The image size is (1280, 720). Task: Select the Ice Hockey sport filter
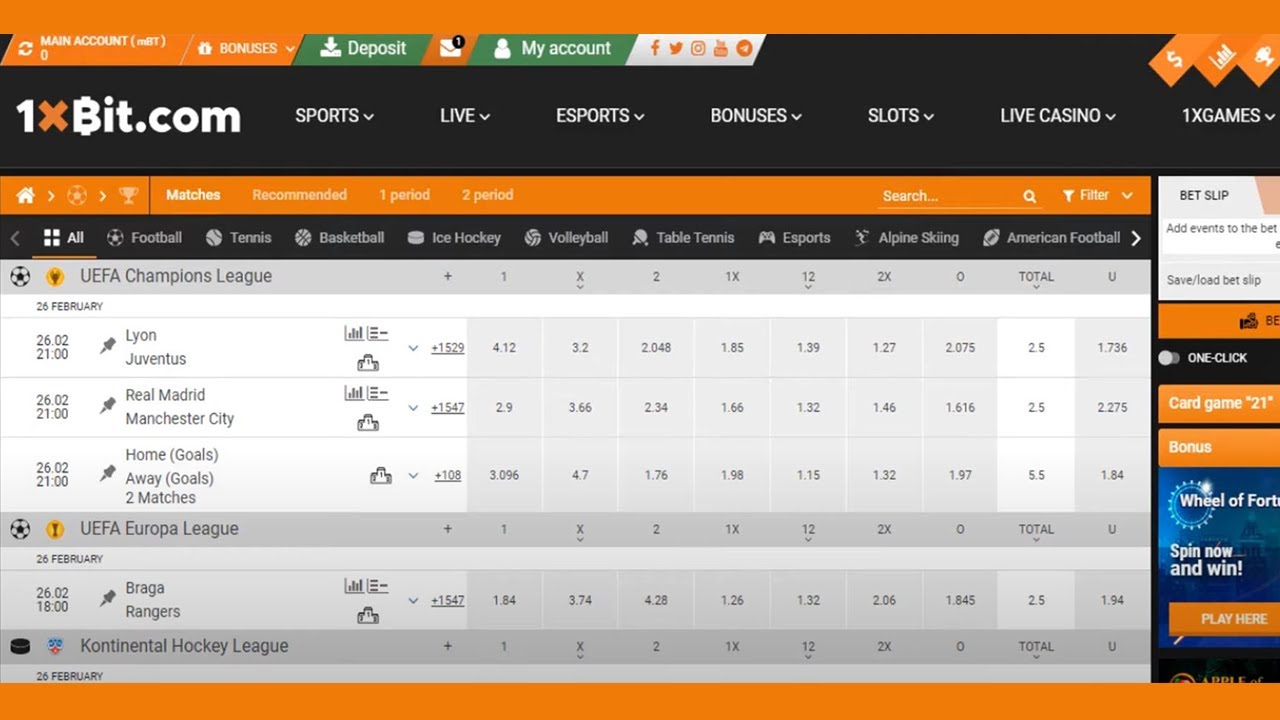pyautogui.click(x=454, y=238)
